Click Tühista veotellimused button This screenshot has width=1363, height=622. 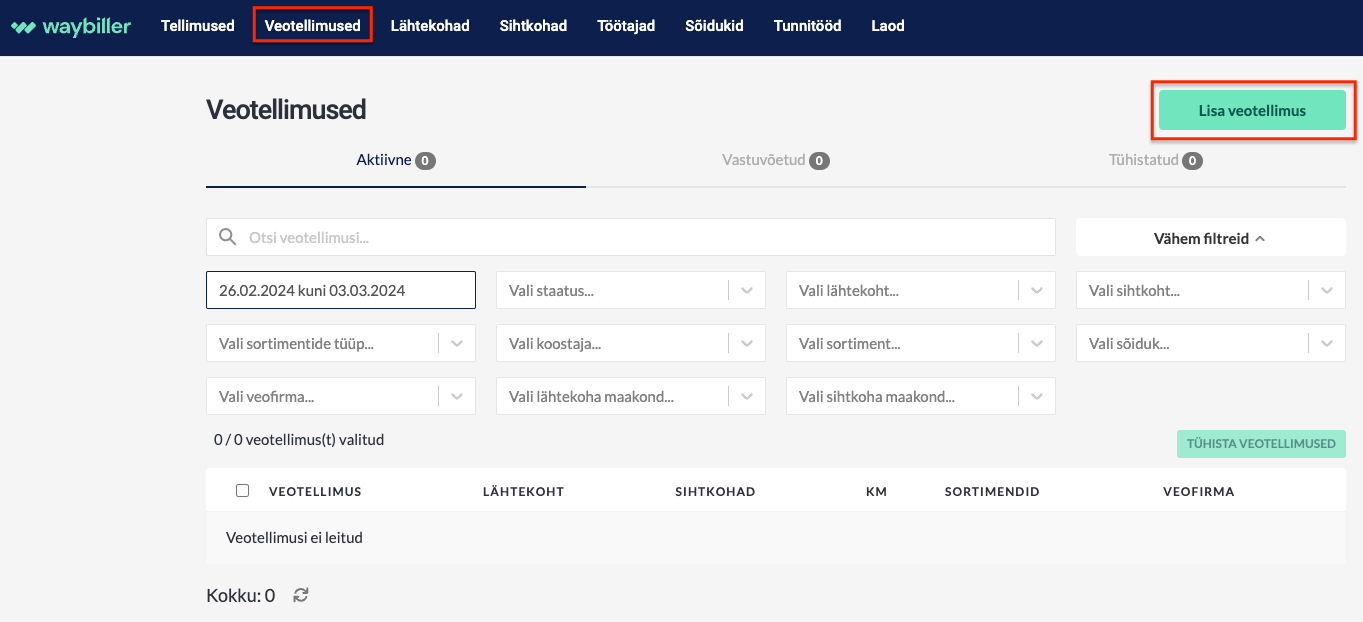[1261, 444]
